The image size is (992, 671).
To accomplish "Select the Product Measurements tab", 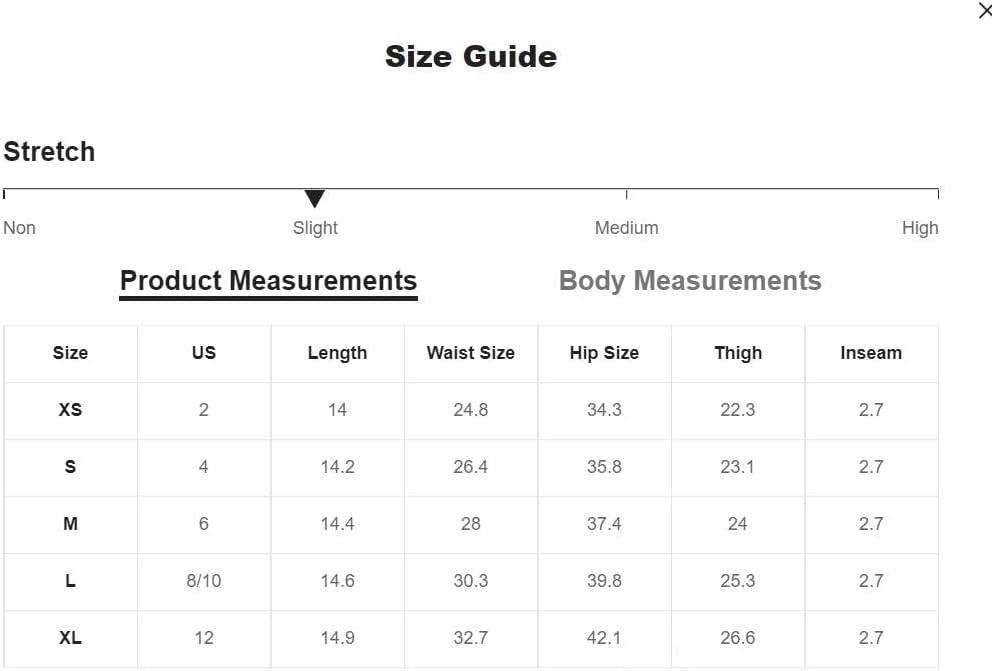I will pos(268,281).
